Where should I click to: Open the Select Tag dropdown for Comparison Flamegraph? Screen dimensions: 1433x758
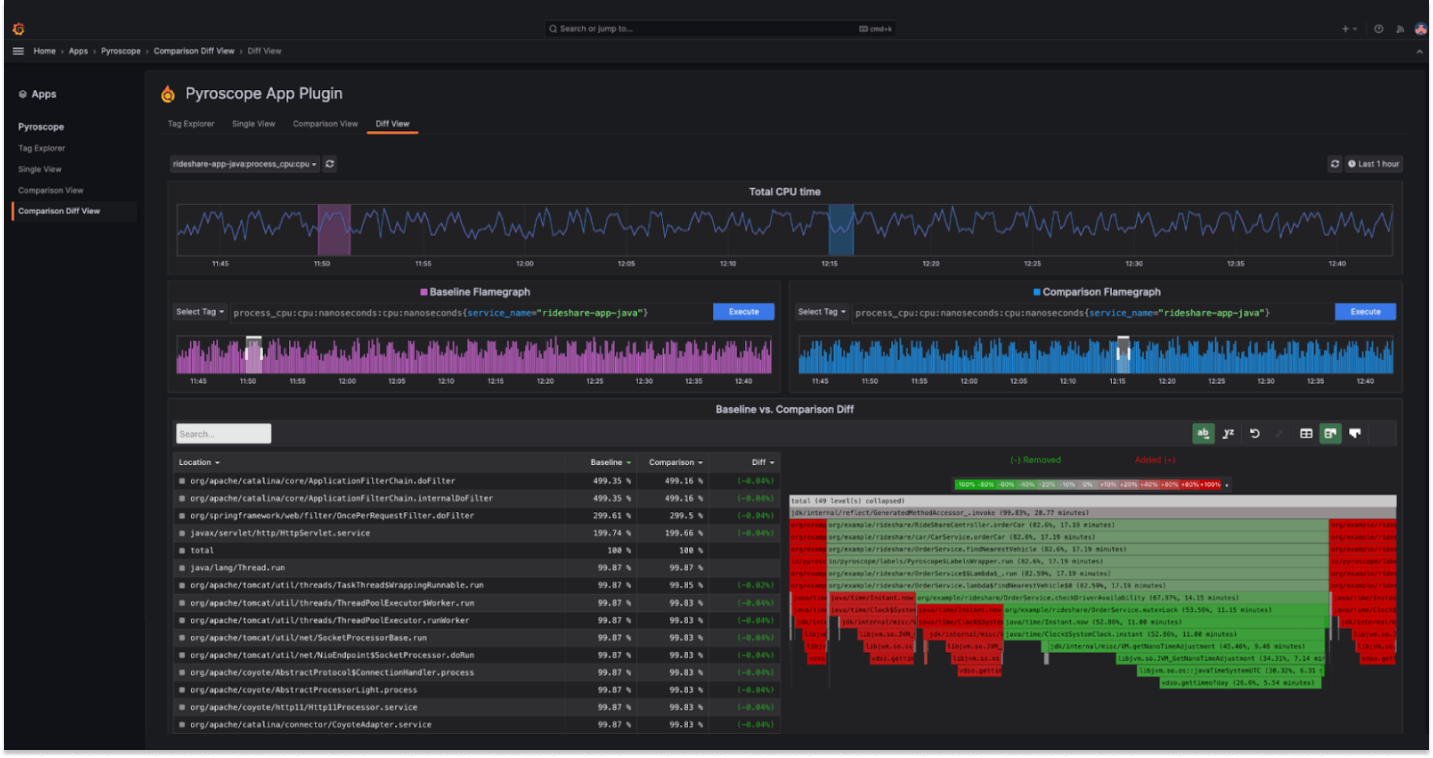pos(821,311)
